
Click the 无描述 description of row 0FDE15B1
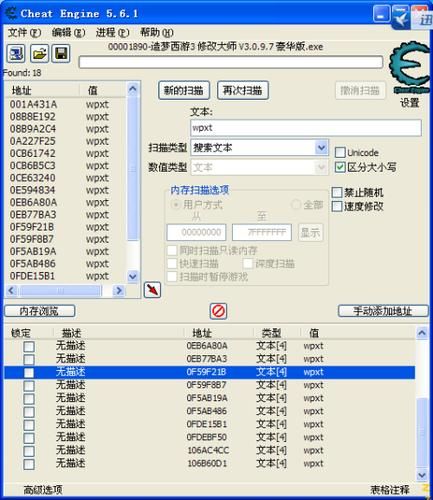(71, 424)
